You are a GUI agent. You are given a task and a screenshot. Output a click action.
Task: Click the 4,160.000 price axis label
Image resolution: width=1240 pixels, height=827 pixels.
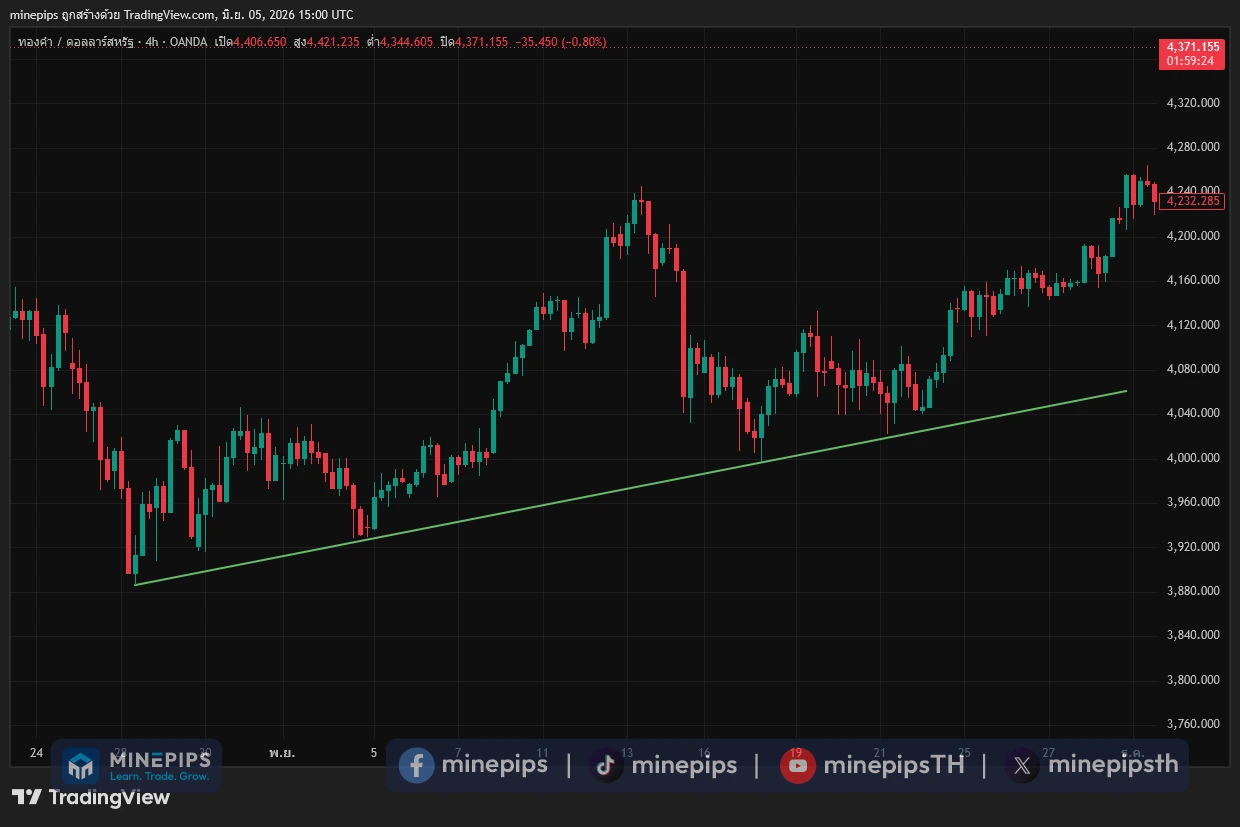(1194, 280)
